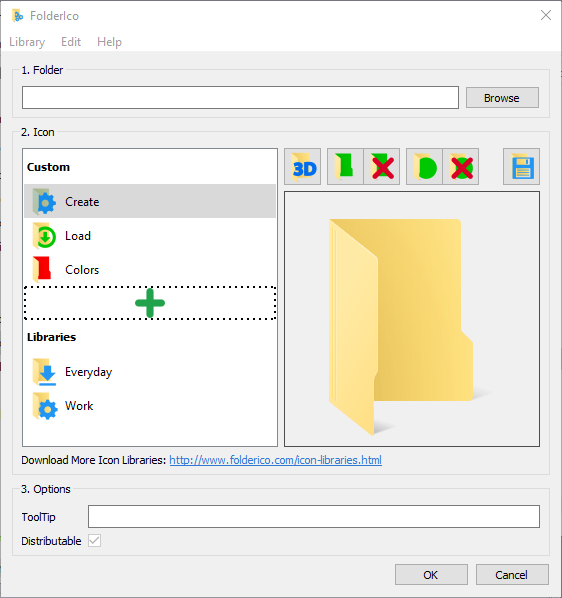Click the OK button
This screenshot has width=562, height=598.
click(x=431, y=575)
